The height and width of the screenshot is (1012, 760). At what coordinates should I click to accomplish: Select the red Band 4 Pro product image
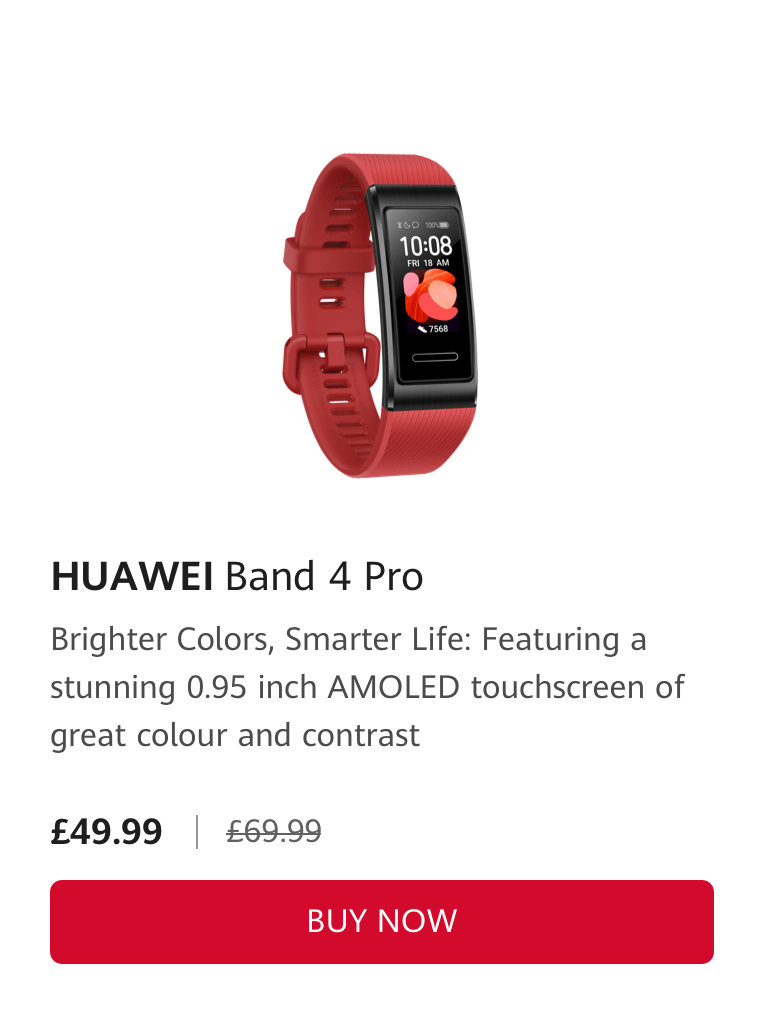pos(381,315)
